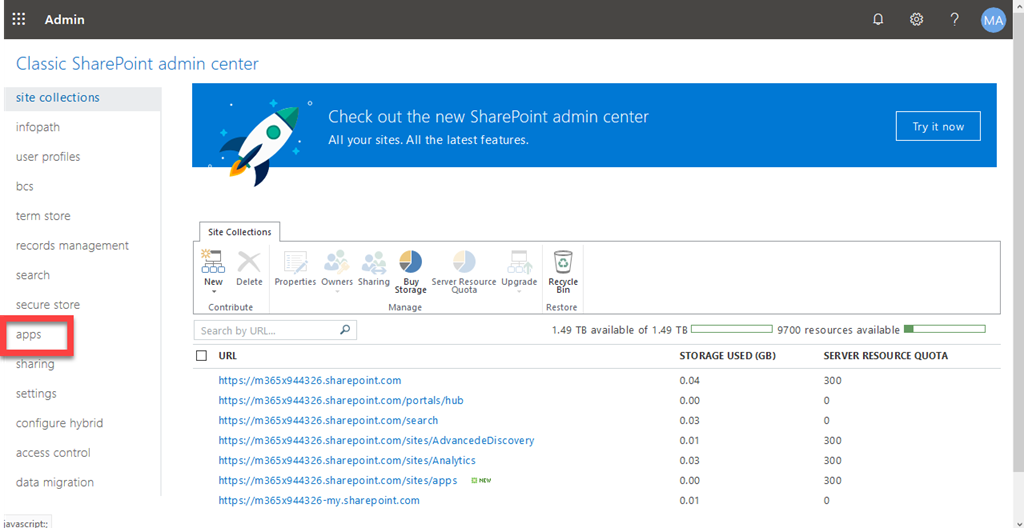Image resolution: width=1024 pixels, height=528 pixels.
Task: Select the Site Collections ribbon tab
Action: [x=240, y=232]
